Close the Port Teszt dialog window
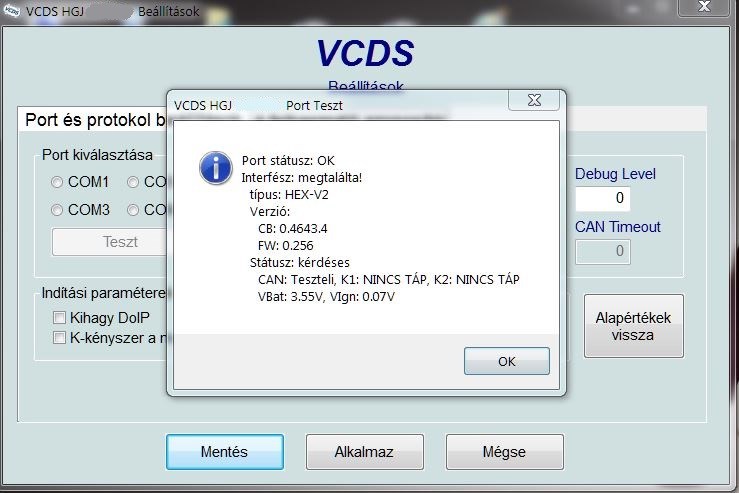This screenshot has height=493, width=739. pyautogui.click(x=534, y=100)
